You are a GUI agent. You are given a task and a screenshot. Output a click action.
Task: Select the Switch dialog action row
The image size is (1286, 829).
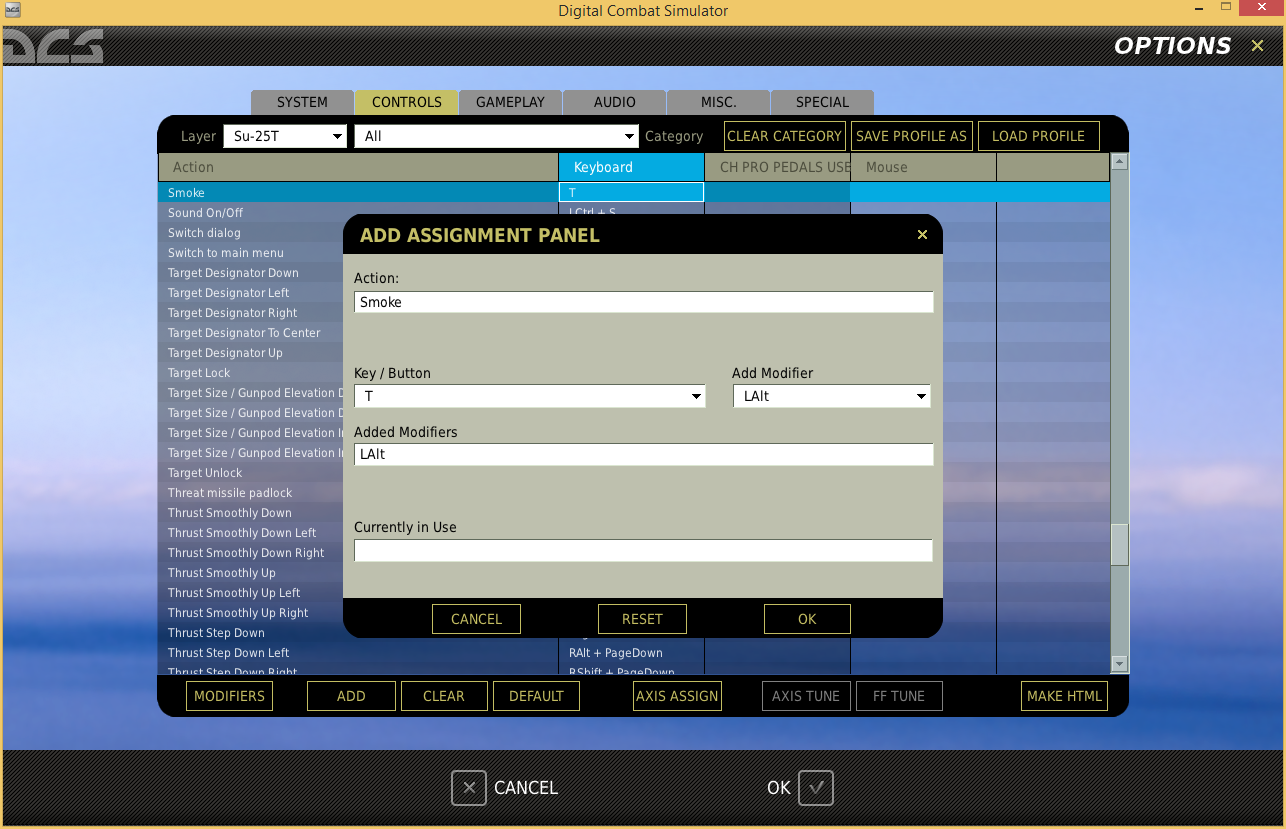(250, 233)
